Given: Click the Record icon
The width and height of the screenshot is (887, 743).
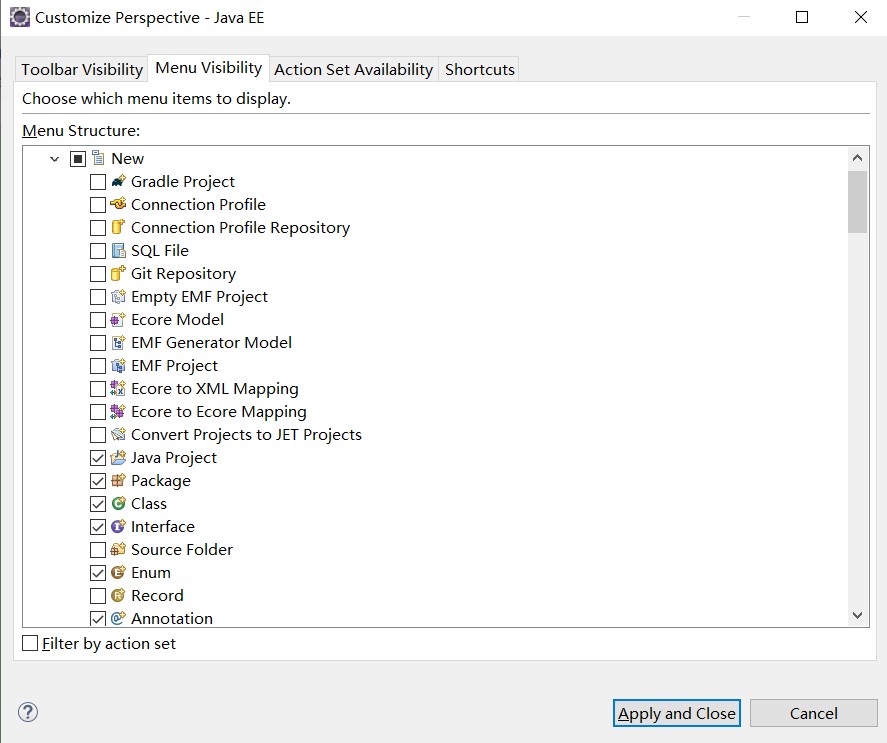Looking at the screenshot, I should click(x=118, y=595).
